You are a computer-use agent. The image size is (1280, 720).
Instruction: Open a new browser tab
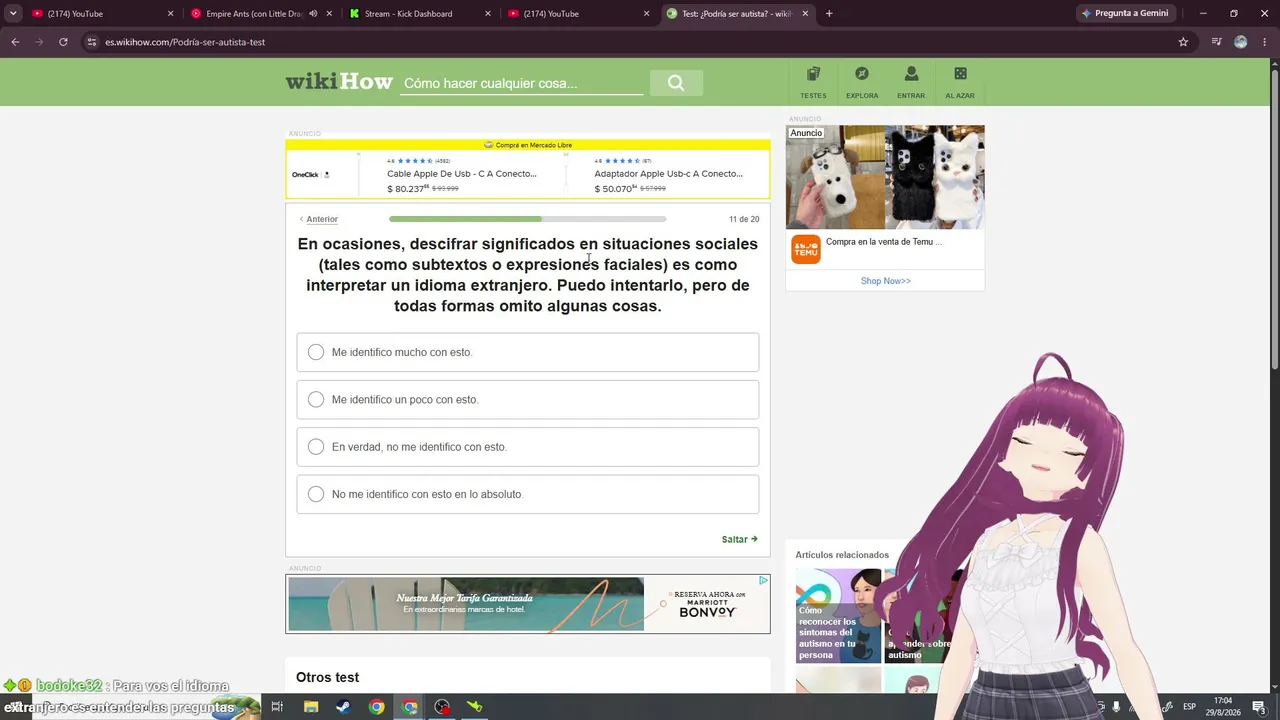point(829,14)
